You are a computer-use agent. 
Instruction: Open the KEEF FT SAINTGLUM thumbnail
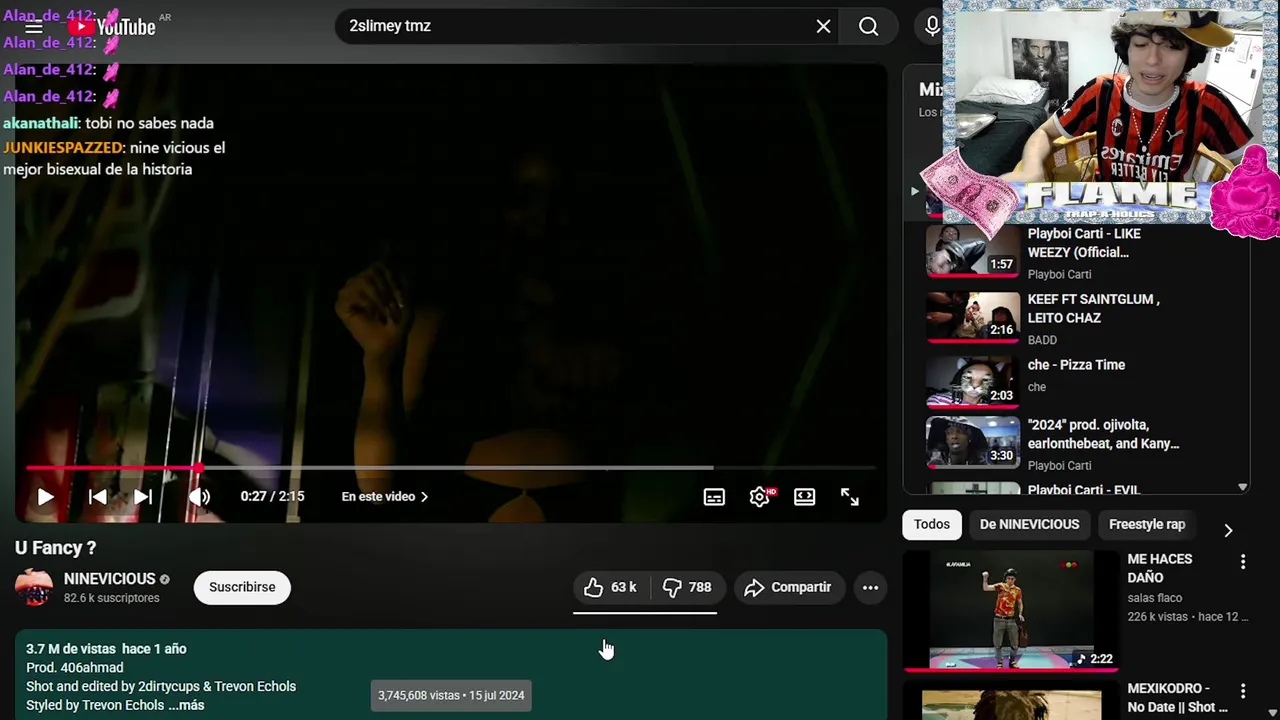pyautogui.click(x=972, y=316)
